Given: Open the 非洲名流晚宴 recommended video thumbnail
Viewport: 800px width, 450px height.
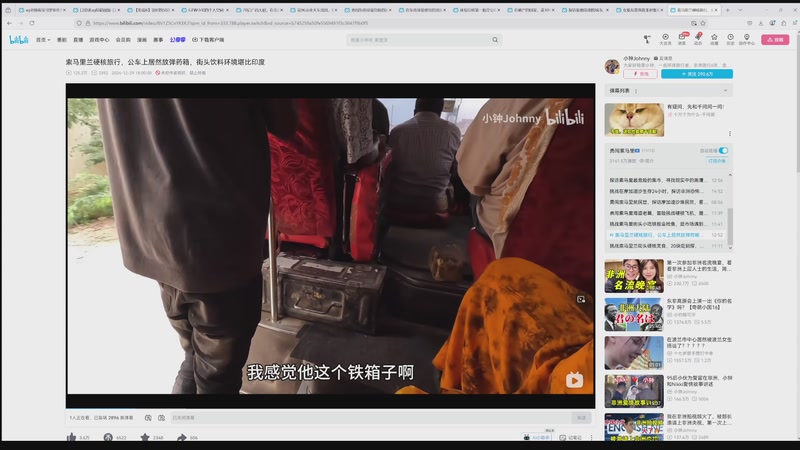Looking at the screenshot, I should [x=634, y=276].
